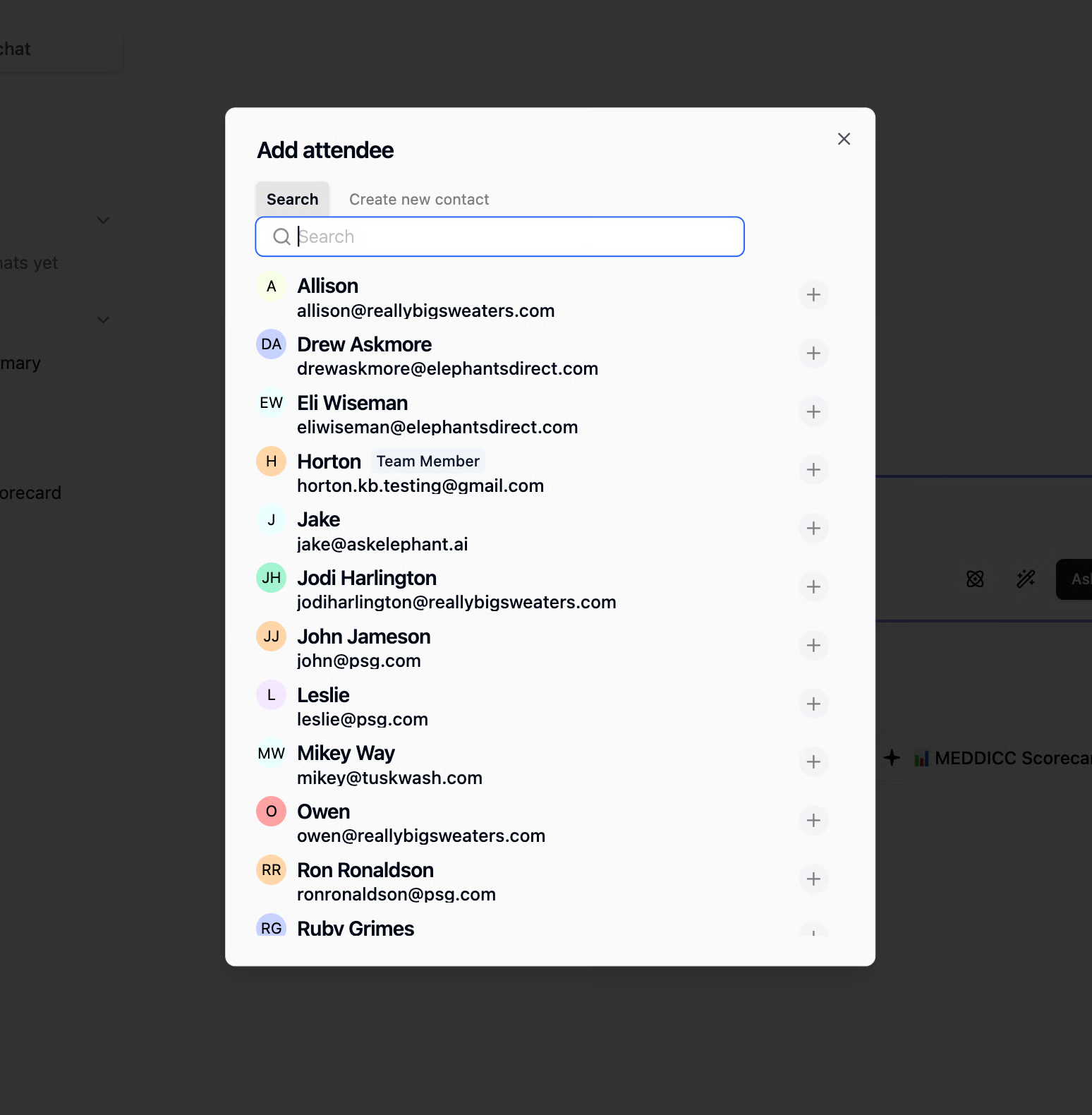Click the magic wand icon behind dialog
Image resolution: width=1092 pixels, height=1115 pixels.
1026,579
